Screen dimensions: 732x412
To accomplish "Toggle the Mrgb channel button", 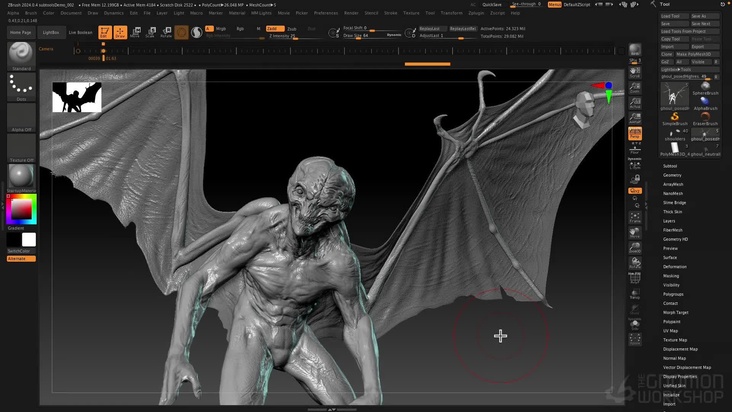I will pyautogui.click(x=221, y=29).
